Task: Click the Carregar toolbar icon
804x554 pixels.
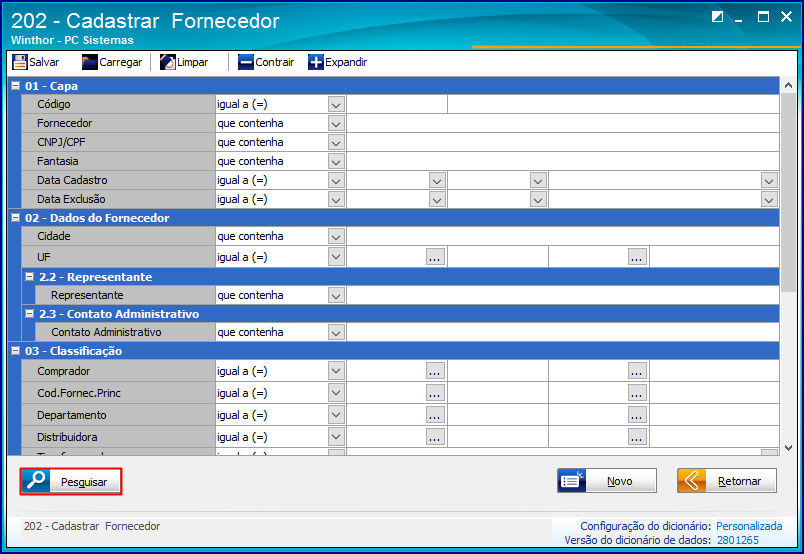Action: click(89, 62)
